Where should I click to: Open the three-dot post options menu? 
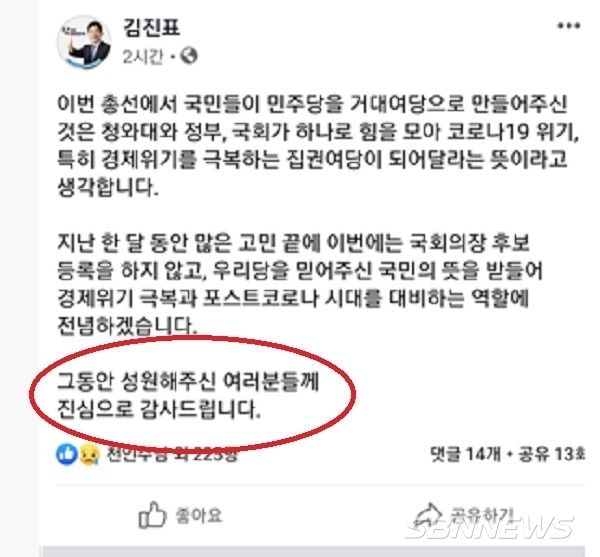coord(569,26)
